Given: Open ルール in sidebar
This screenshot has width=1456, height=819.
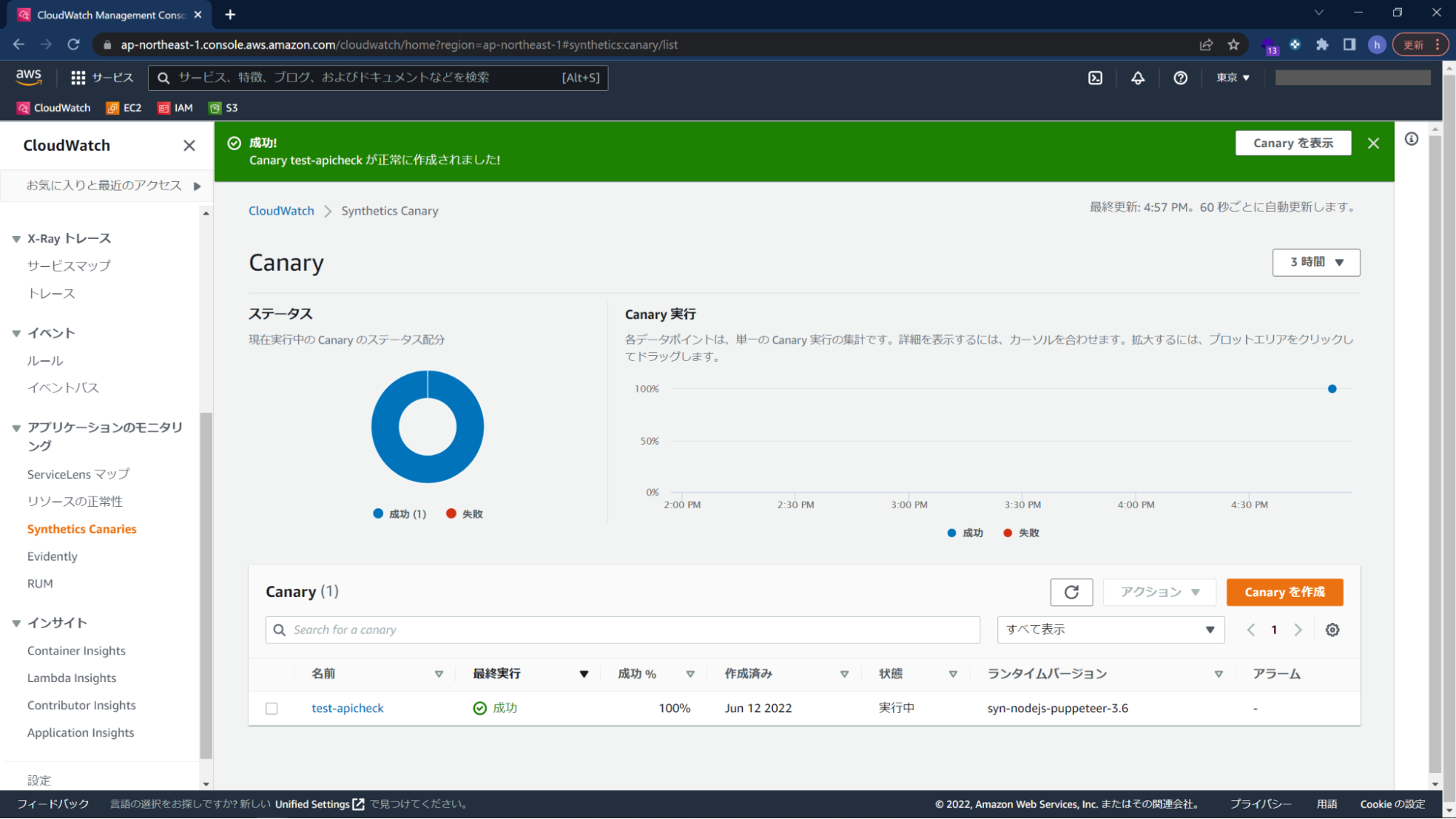Looking at the screenshot, I should 45,361.
